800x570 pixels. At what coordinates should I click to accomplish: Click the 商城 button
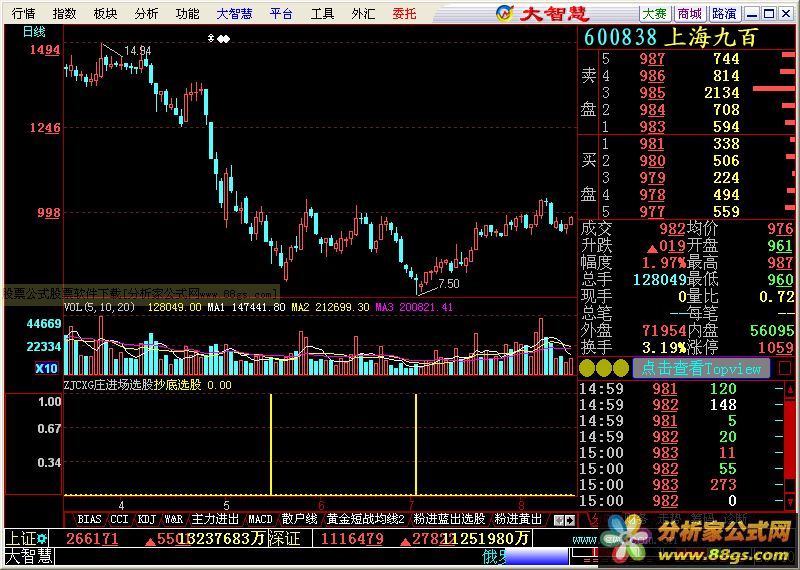[x=690, y=14]
